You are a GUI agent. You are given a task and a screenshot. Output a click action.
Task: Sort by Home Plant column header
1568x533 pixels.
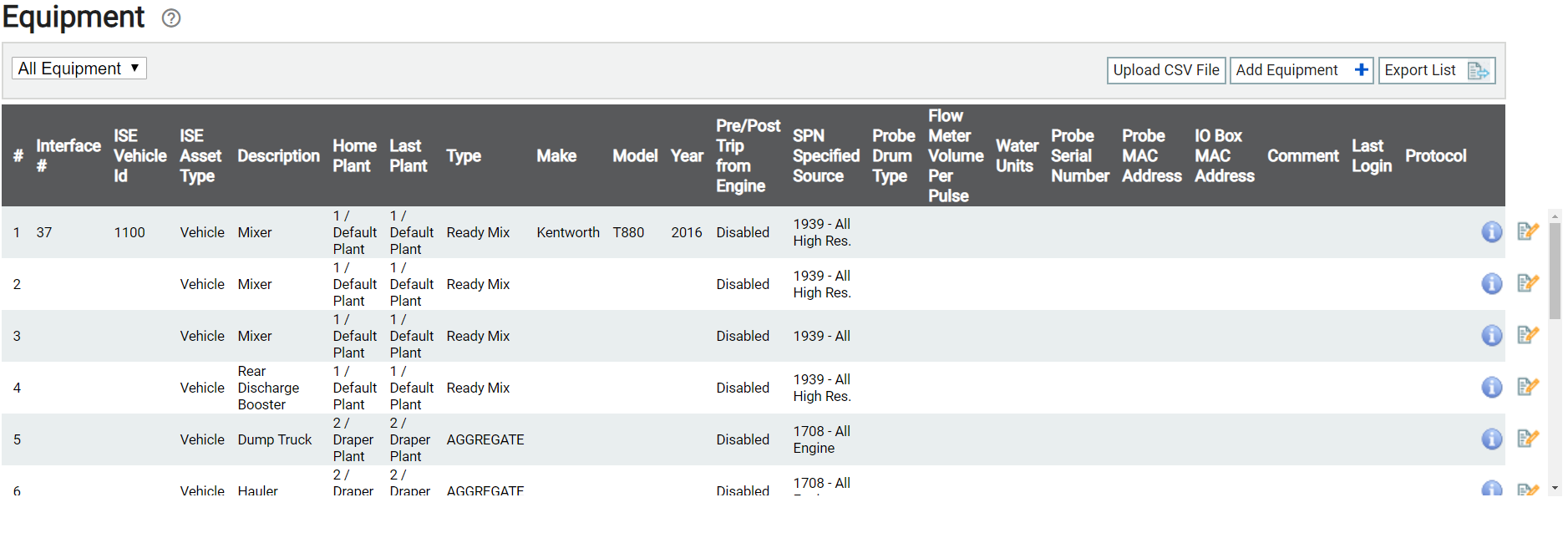355,156
